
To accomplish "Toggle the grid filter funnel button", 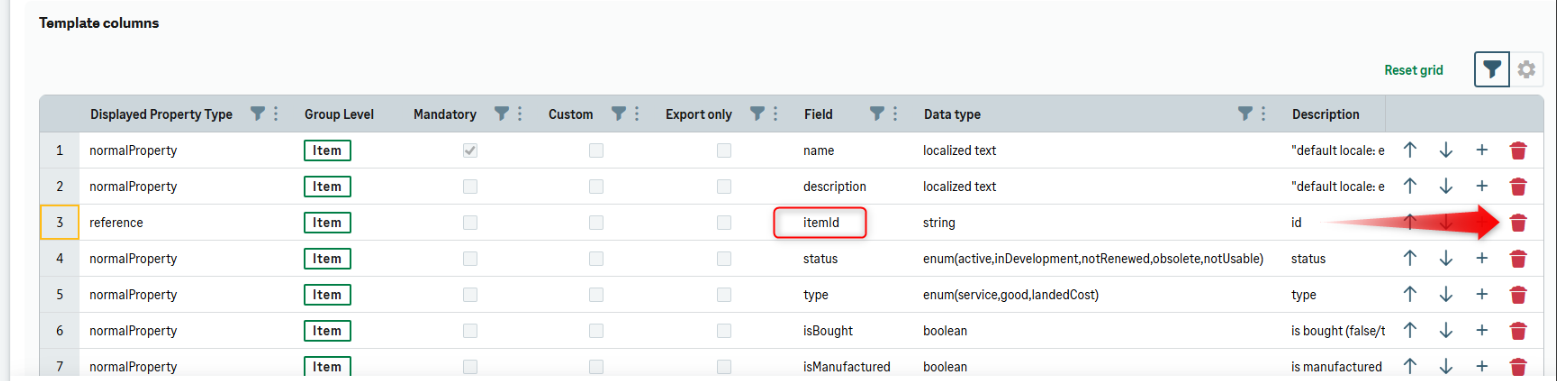I will tap(1492, 70).
